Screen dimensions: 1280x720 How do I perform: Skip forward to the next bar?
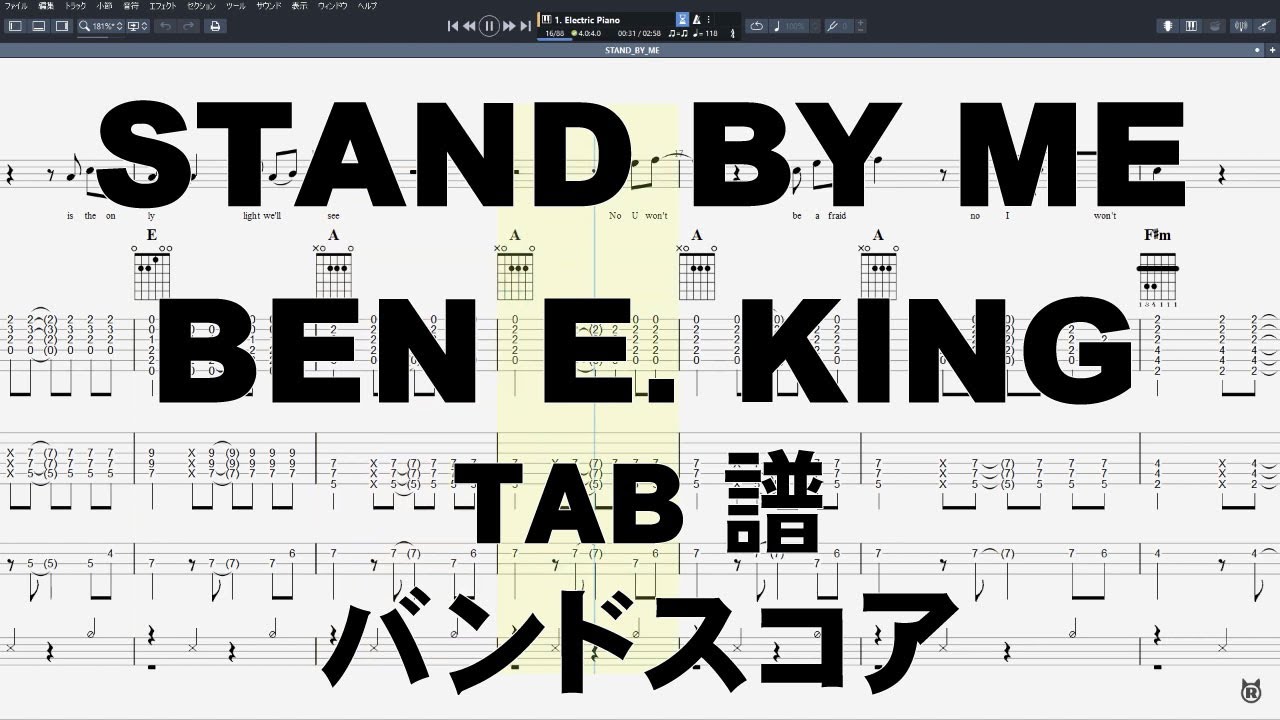[509, 26]
